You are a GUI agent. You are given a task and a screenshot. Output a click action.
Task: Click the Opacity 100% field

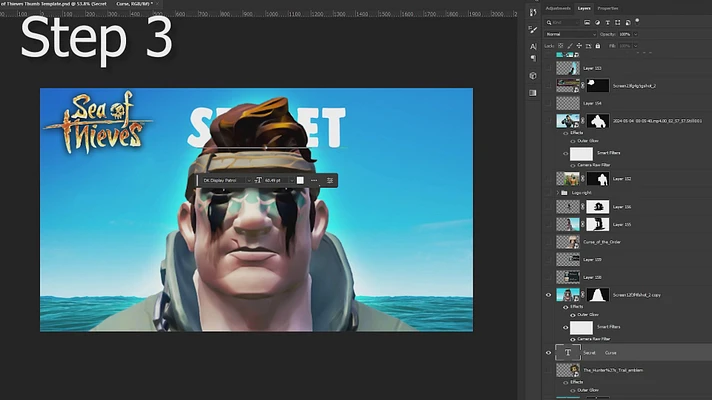(x=625, y=34)
